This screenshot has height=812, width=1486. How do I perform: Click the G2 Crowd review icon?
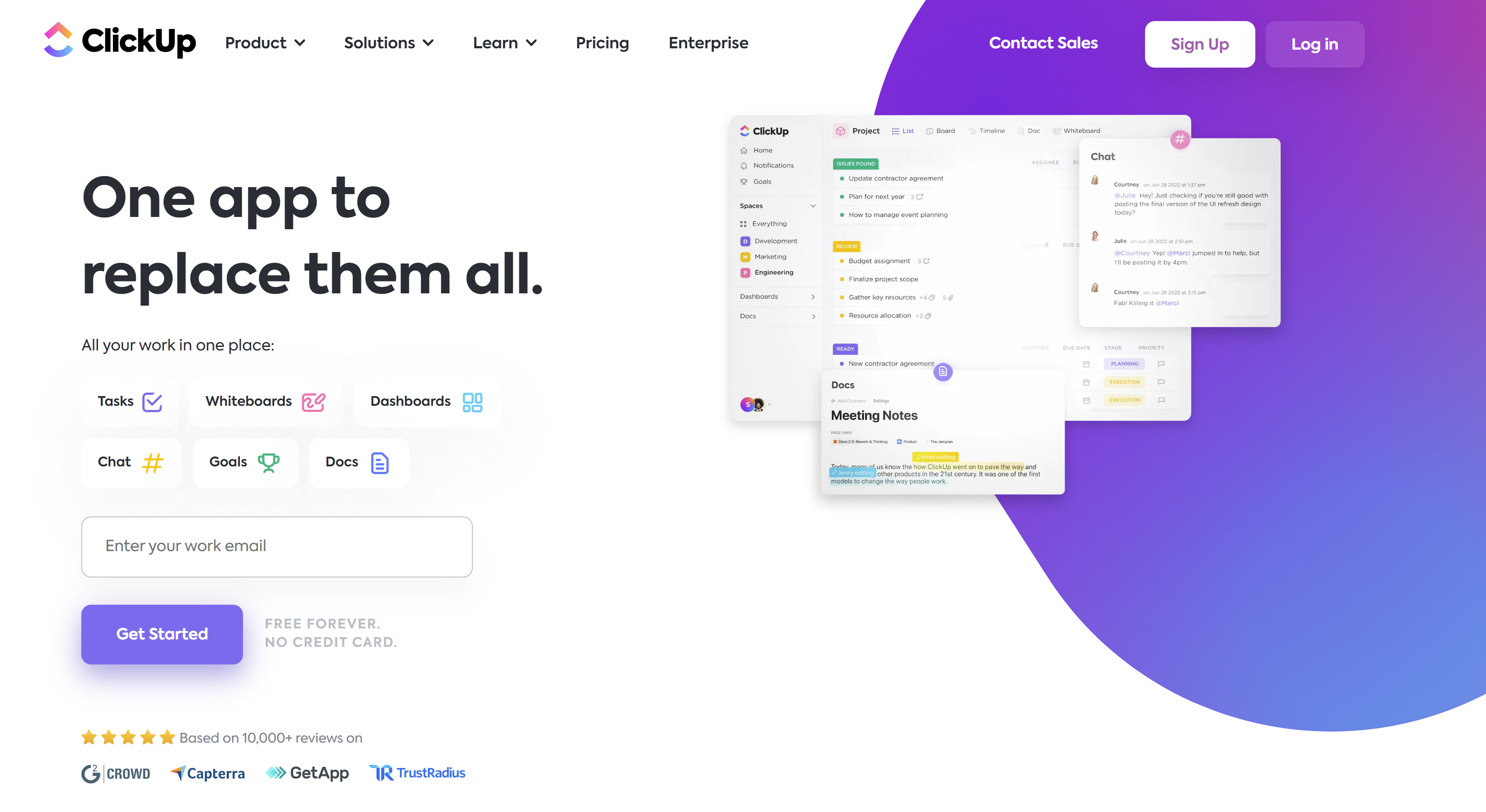(118, 772)
